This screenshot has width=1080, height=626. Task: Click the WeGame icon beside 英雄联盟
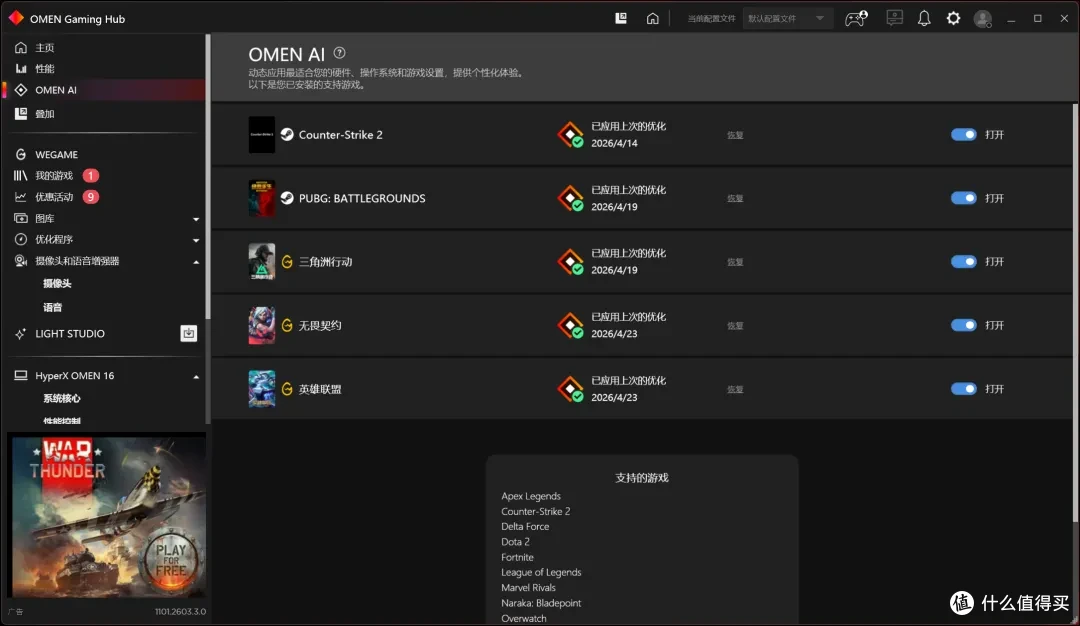287,388
